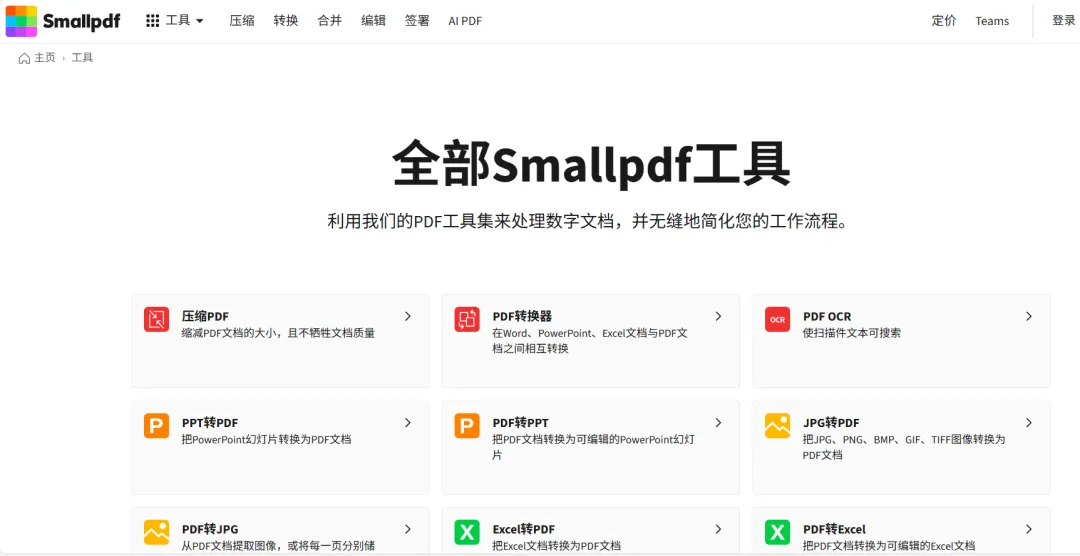Click description 把PowerPoint幻灯片转换为PDF文档
This screenshot has height=556, width=1080.
pyautogui.click(x=267, y=439)
